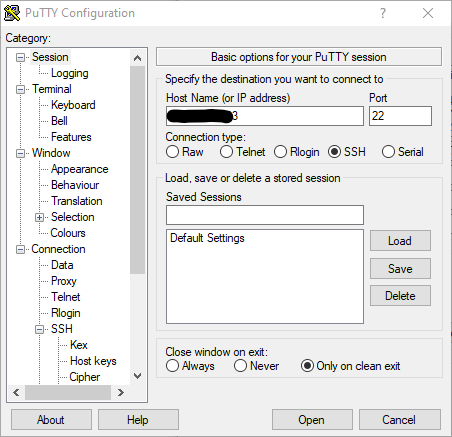Collapse the SSH tree node

[x=40, y=329]
